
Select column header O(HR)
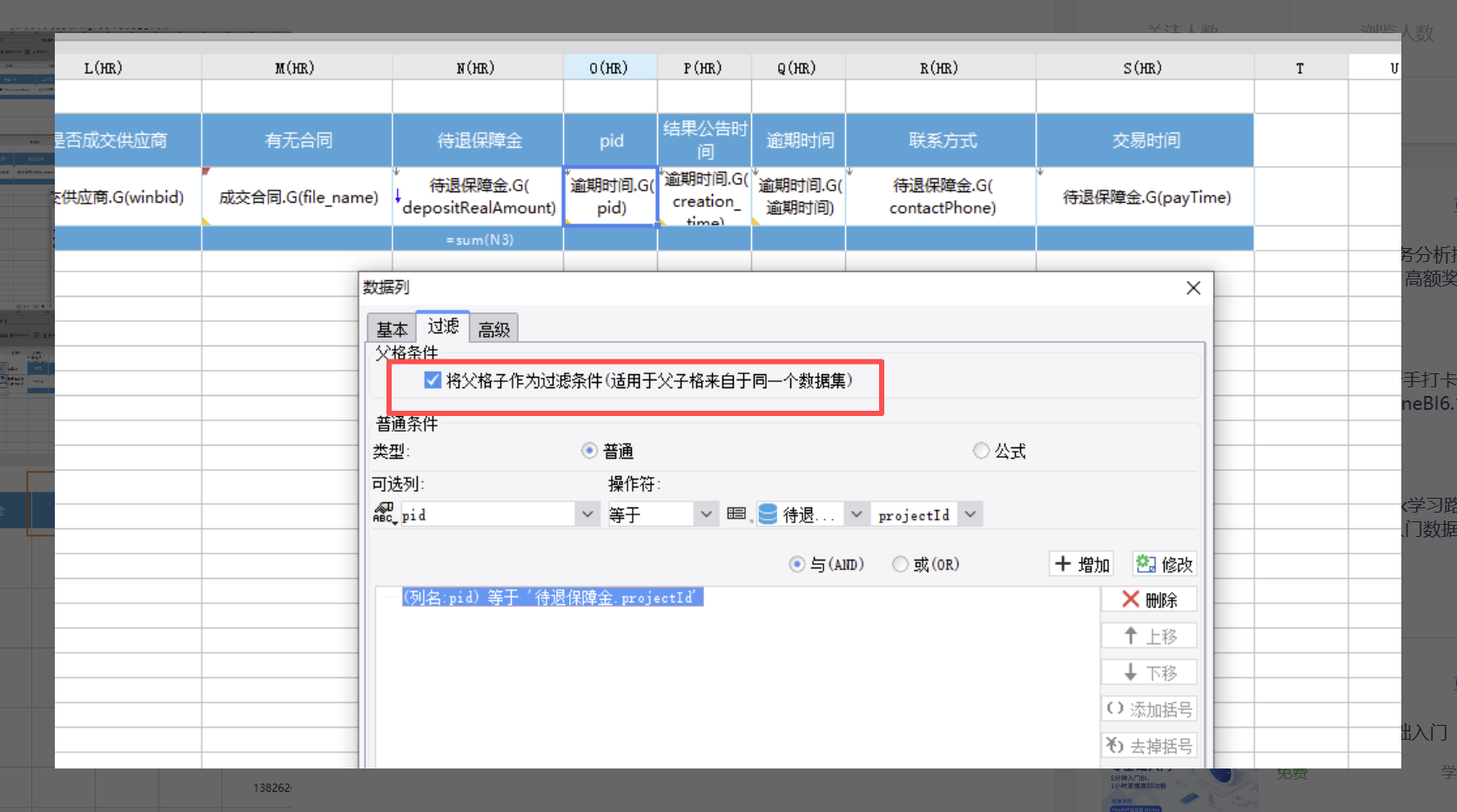tap(610, 68)
